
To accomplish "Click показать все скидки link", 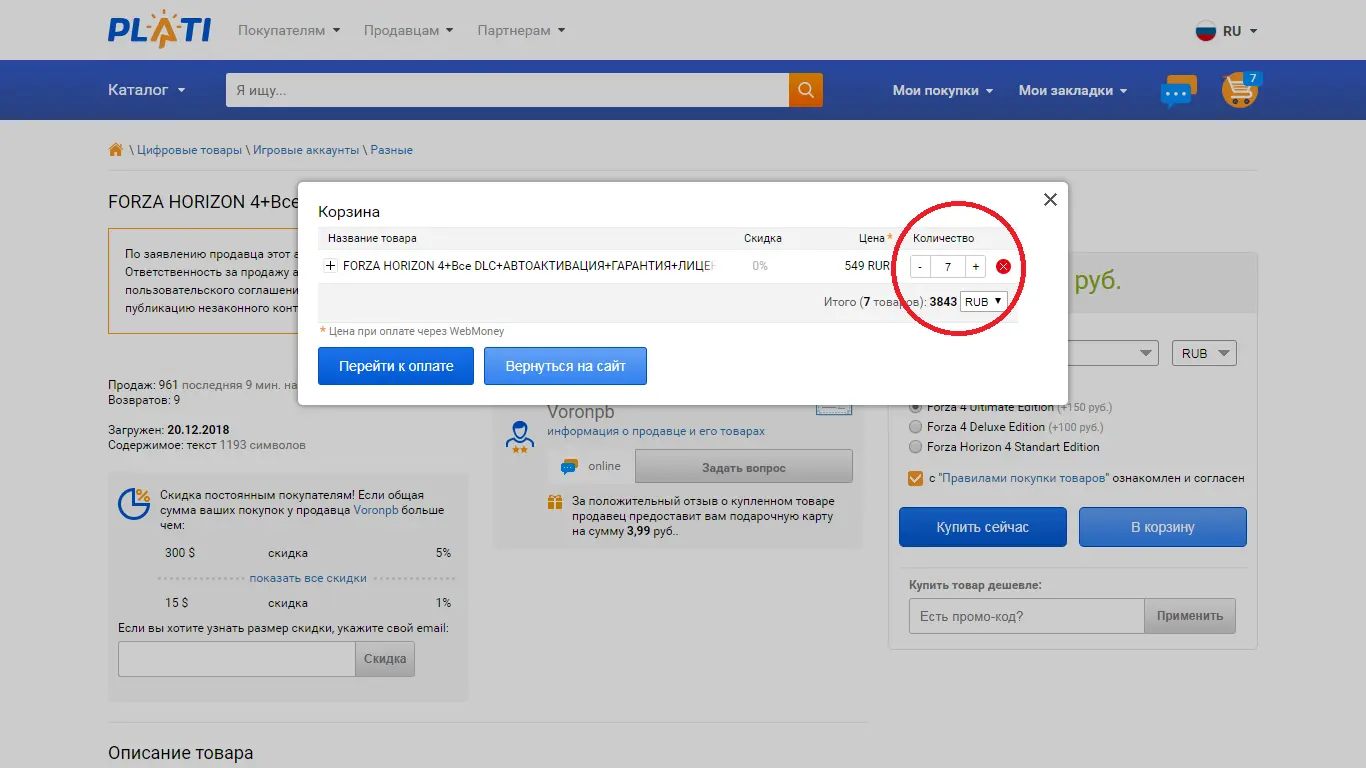I will click(x=308, y=578).
